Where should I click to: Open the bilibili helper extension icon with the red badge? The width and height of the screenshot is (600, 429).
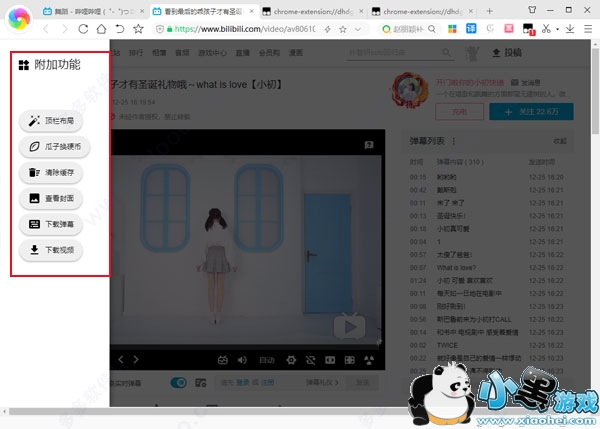pos(528,29)
